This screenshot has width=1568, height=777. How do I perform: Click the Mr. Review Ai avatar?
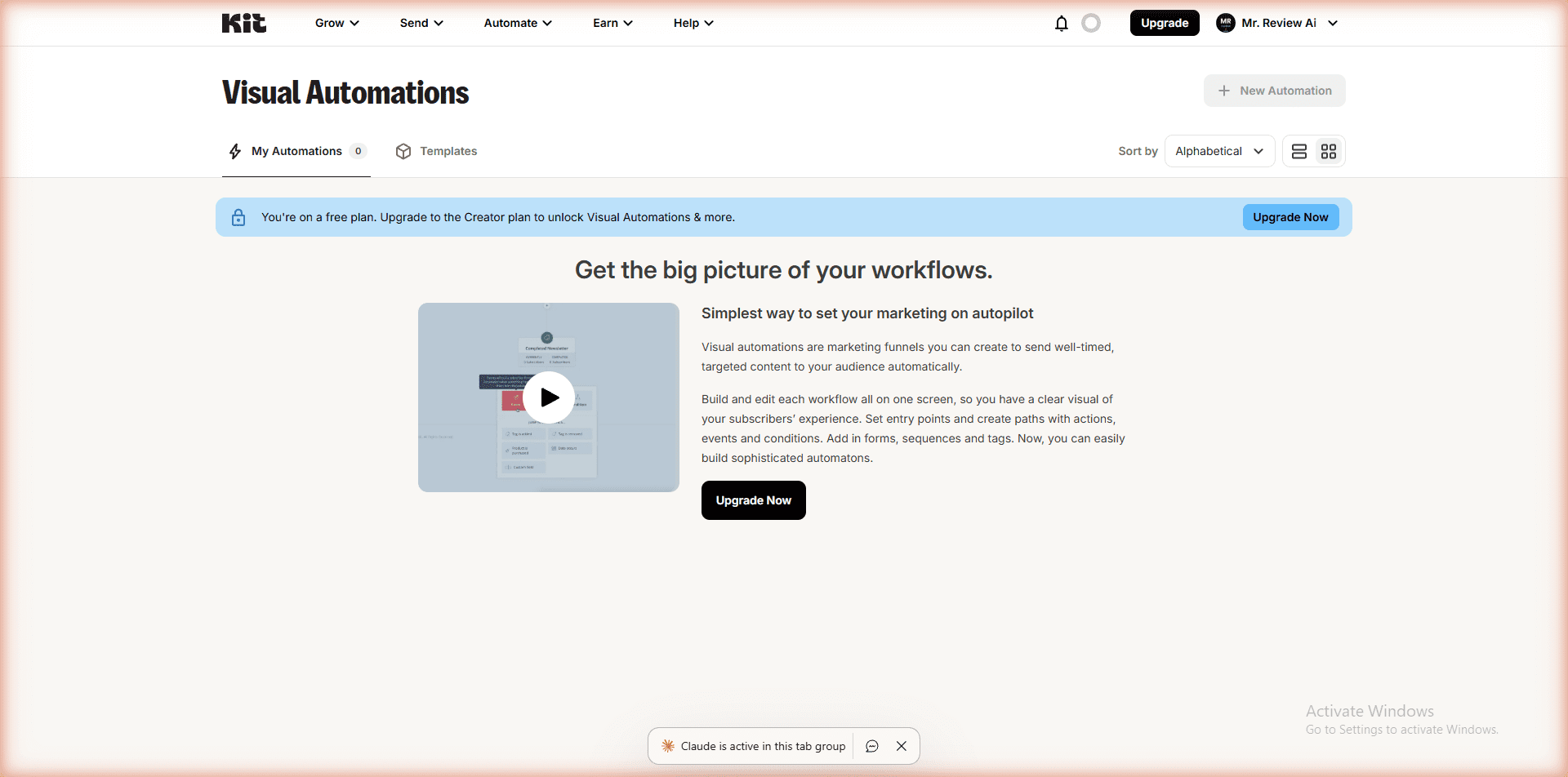click(1225, 23)
